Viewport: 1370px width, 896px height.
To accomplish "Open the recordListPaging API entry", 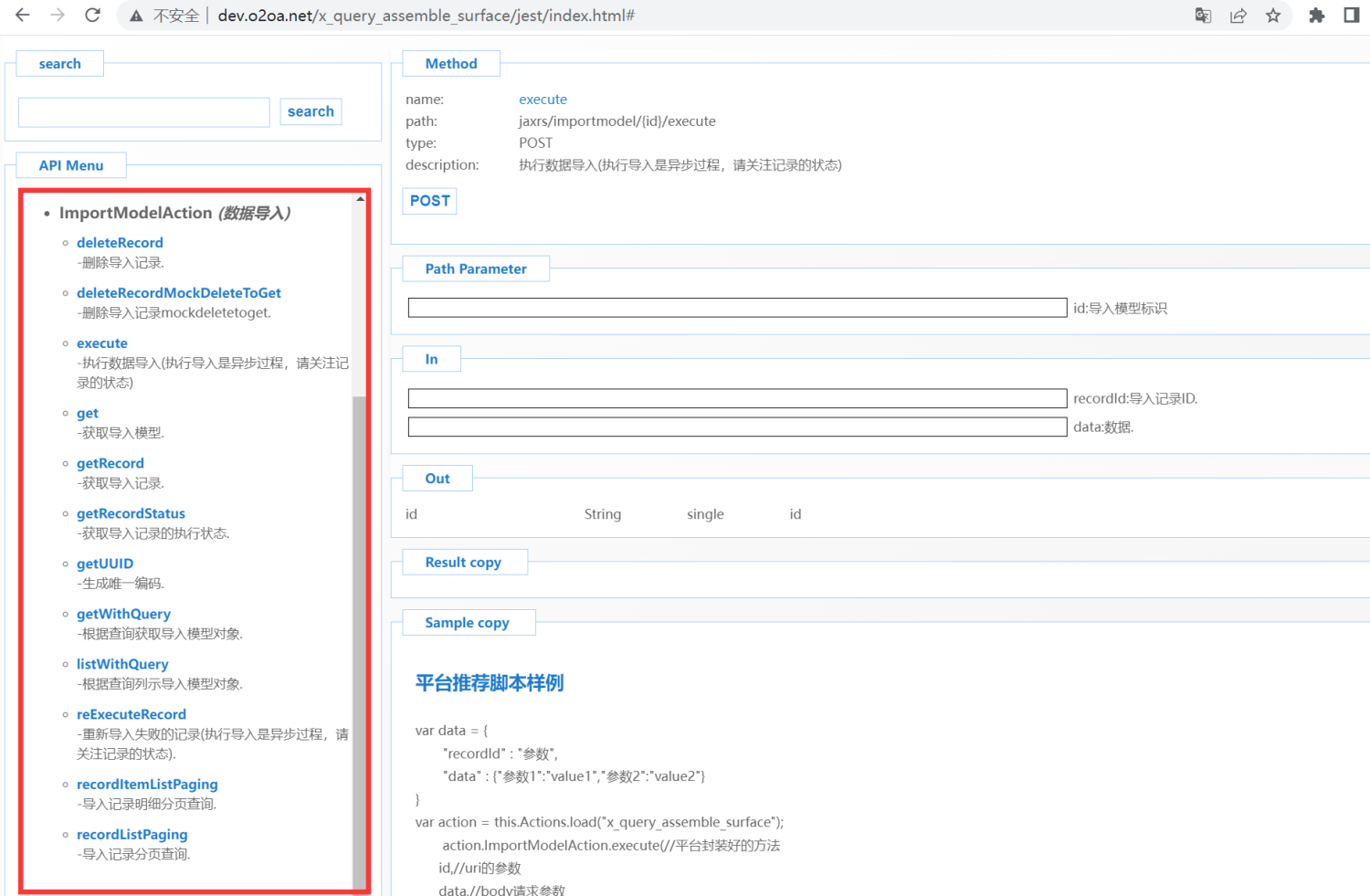I will 132,835.
